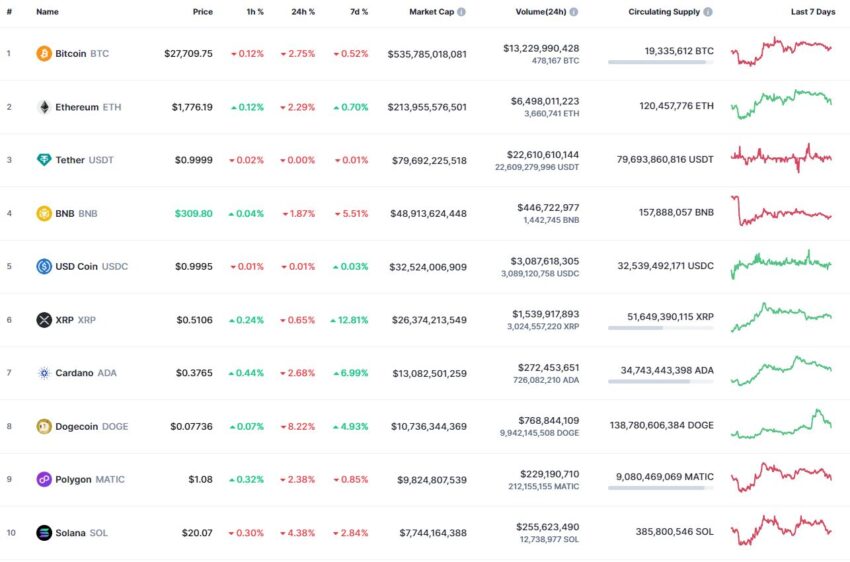Viewport: 850px width, 562px height.
Task: Click the Tether green logo icon
Action: pyautogui.click(x=44, y=160)
